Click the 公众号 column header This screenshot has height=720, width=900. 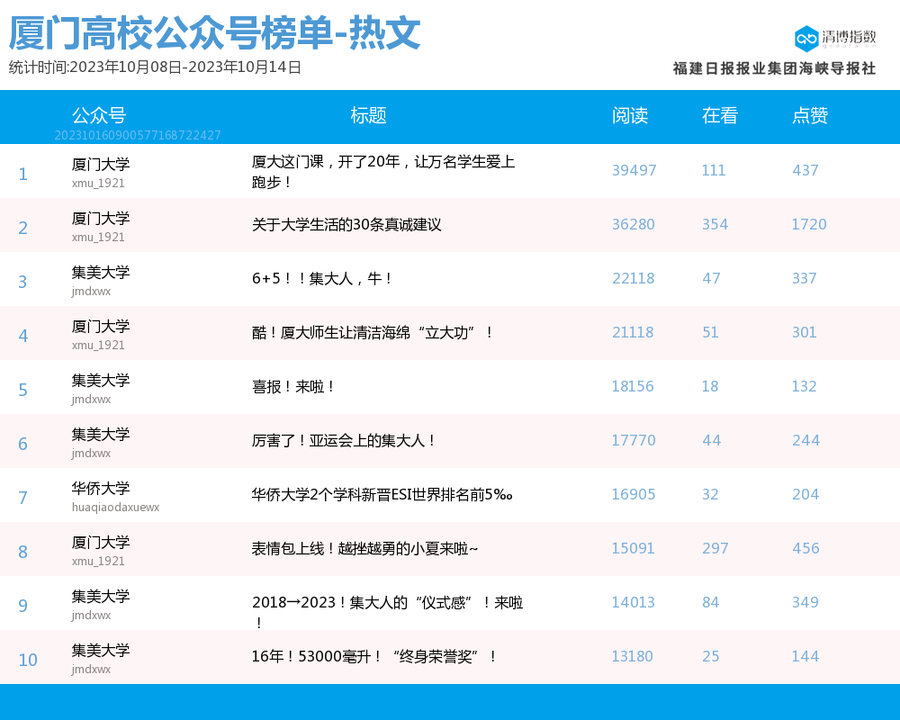pos(99,115)
